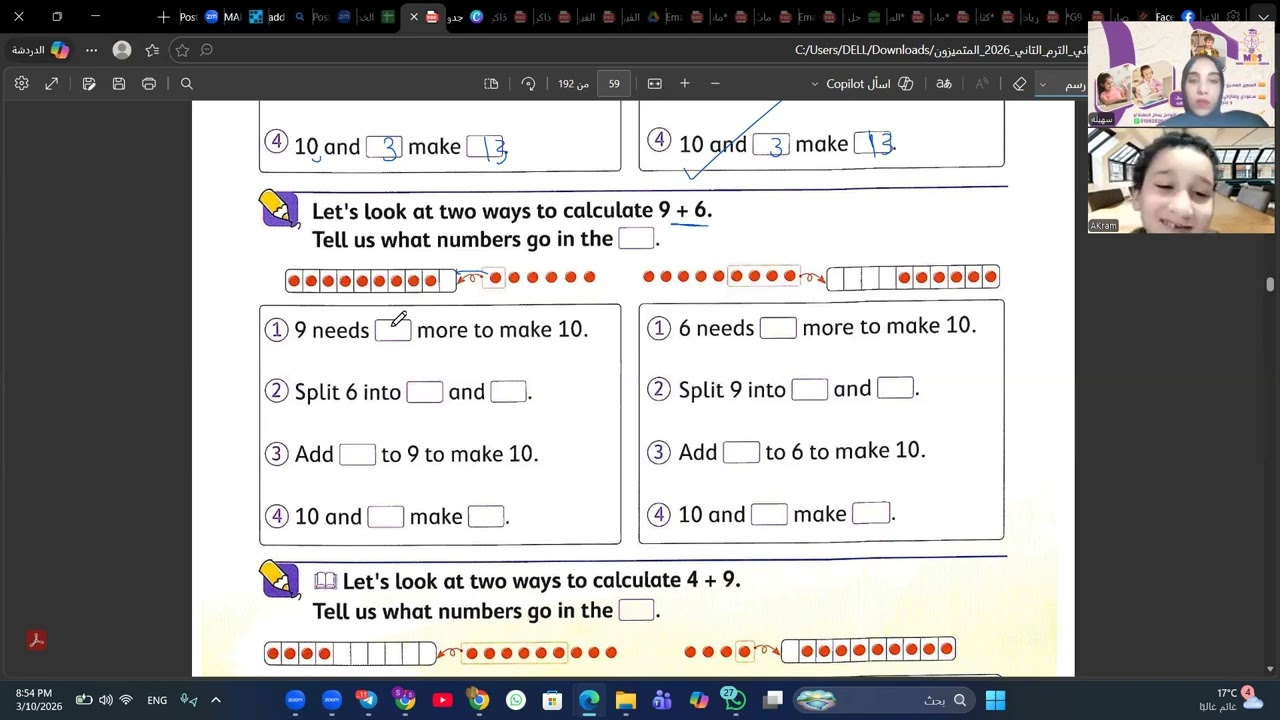Open Microsoft Teams on taskbar
Image resolution: width=1280 pixels, height=720 pixels.
click(x=662, y=700)
